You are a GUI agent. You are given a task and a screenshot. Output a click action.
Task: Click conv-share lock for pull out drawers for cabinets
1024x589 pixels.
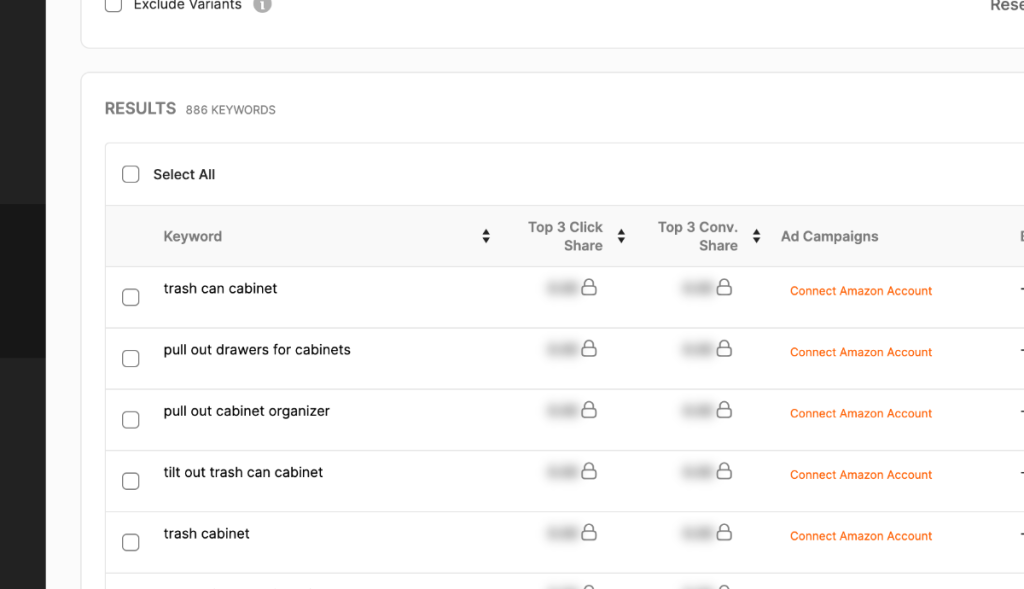(x=724, y=348)
